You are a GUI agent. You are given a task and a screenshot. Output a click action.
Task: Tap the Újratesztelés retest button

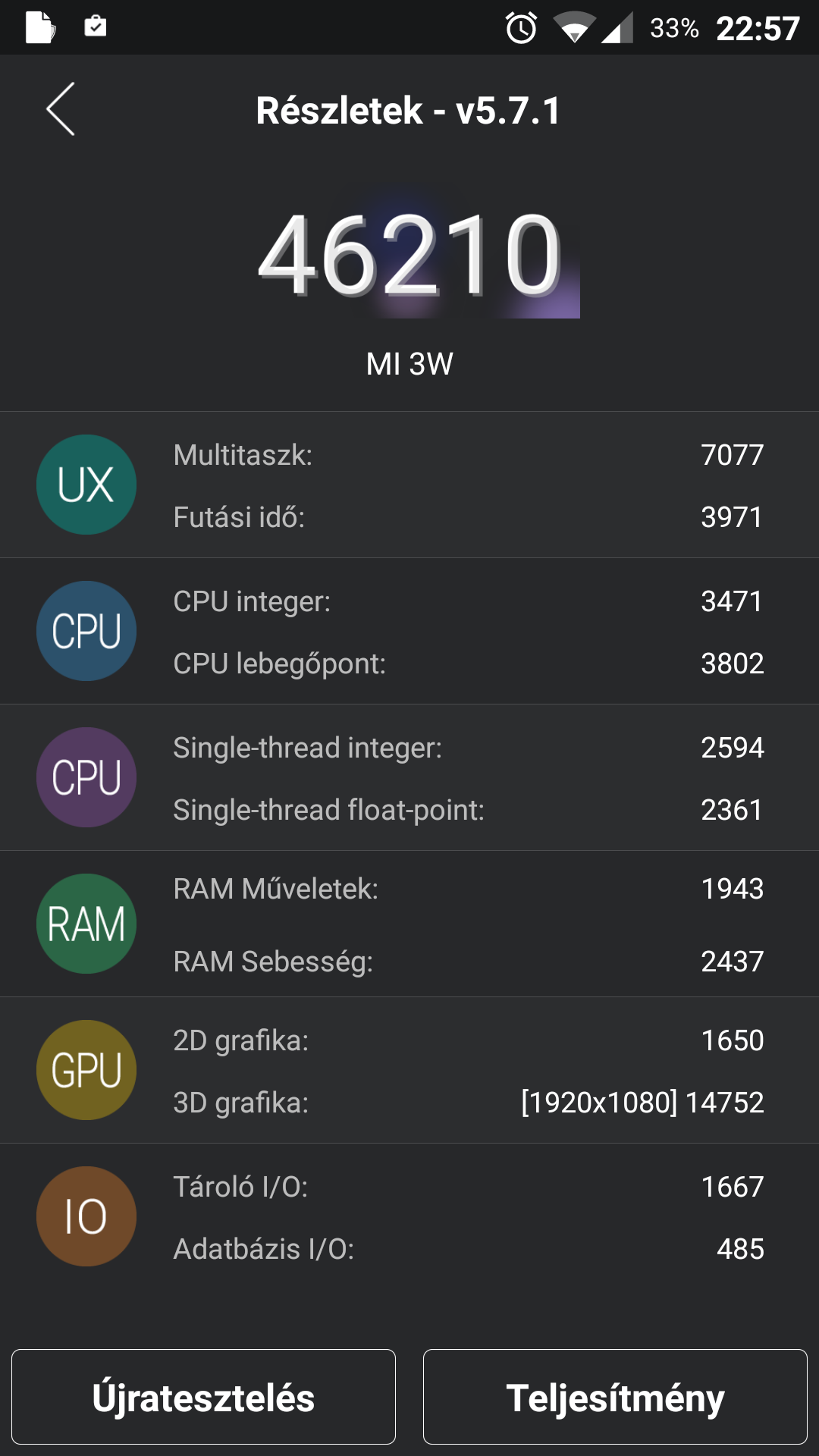(x=203, y=1397)
